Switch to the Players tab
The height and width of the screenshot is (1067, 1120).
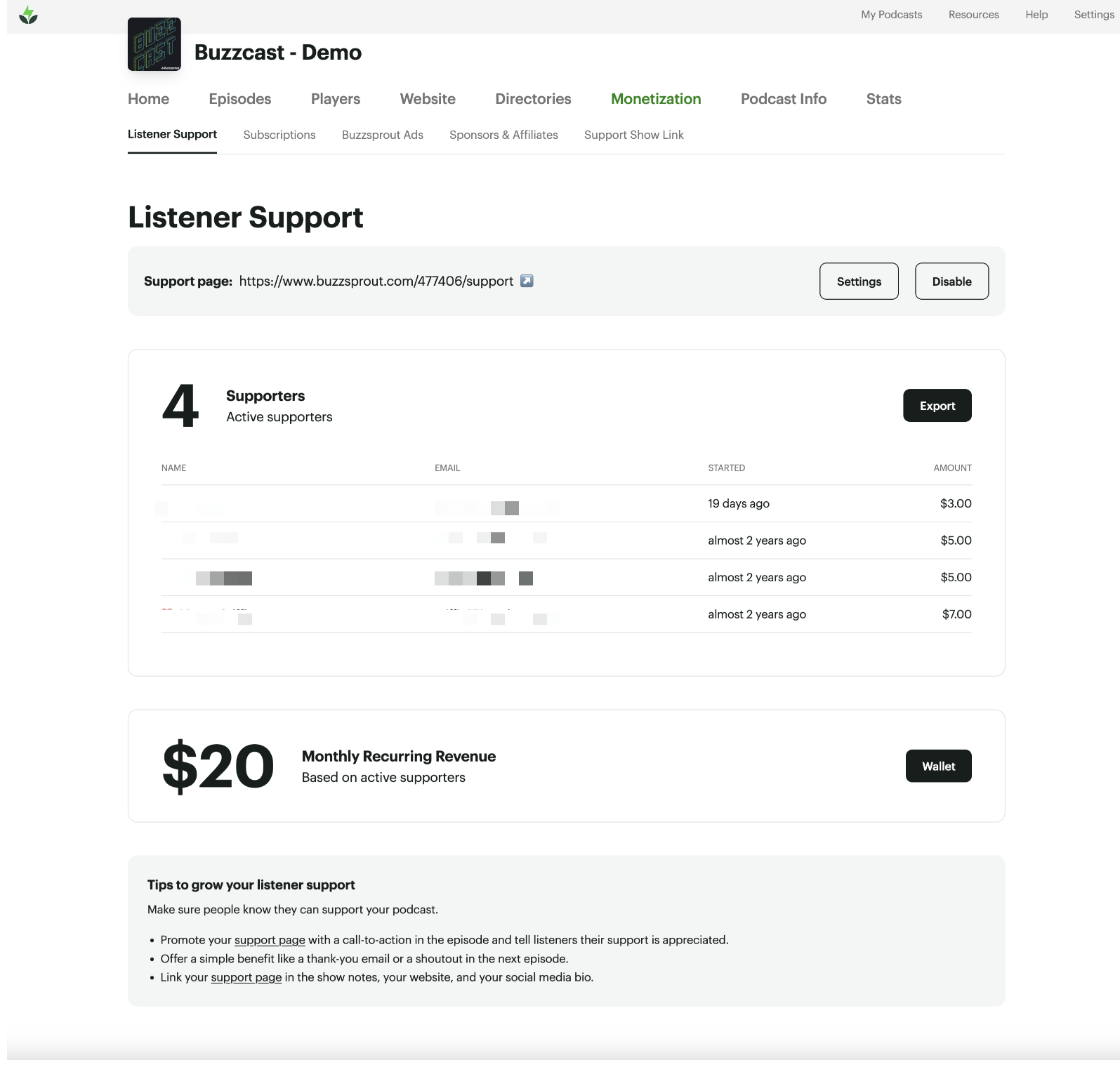pyautogui.click(x=336, y=99)
